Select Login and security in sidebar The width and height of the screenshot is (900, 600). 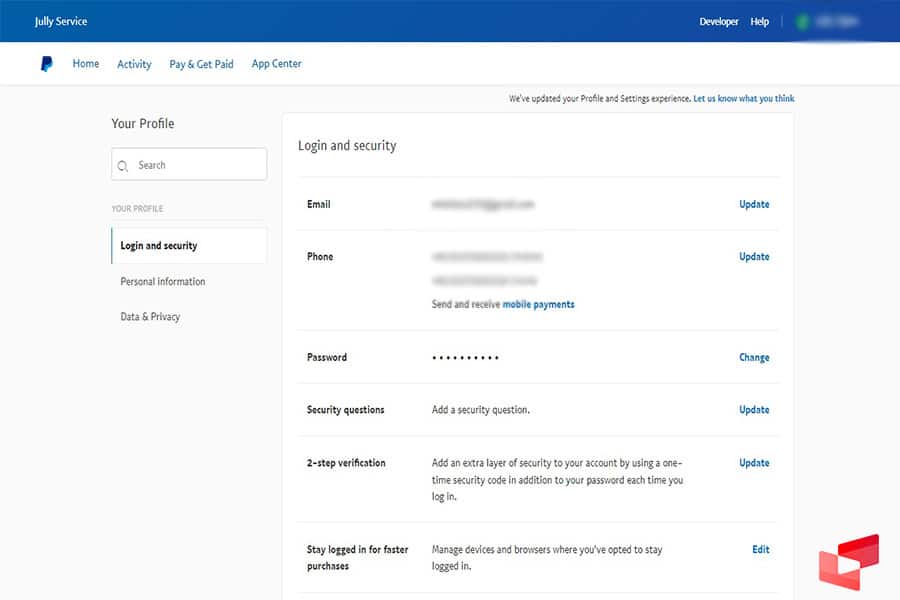pos(159,246)
